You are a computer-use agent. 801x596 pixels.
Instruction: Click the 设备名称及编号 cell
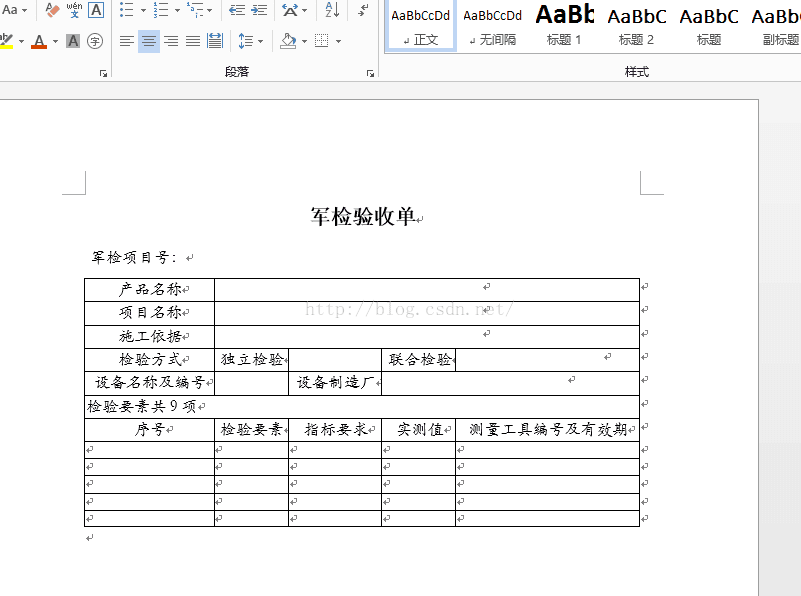(x=149, y=383)
